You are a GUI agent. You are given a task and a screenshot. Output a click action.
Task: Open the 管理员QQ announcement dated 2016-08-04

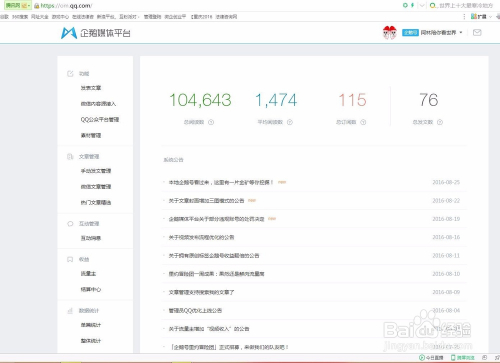(195, 311)
